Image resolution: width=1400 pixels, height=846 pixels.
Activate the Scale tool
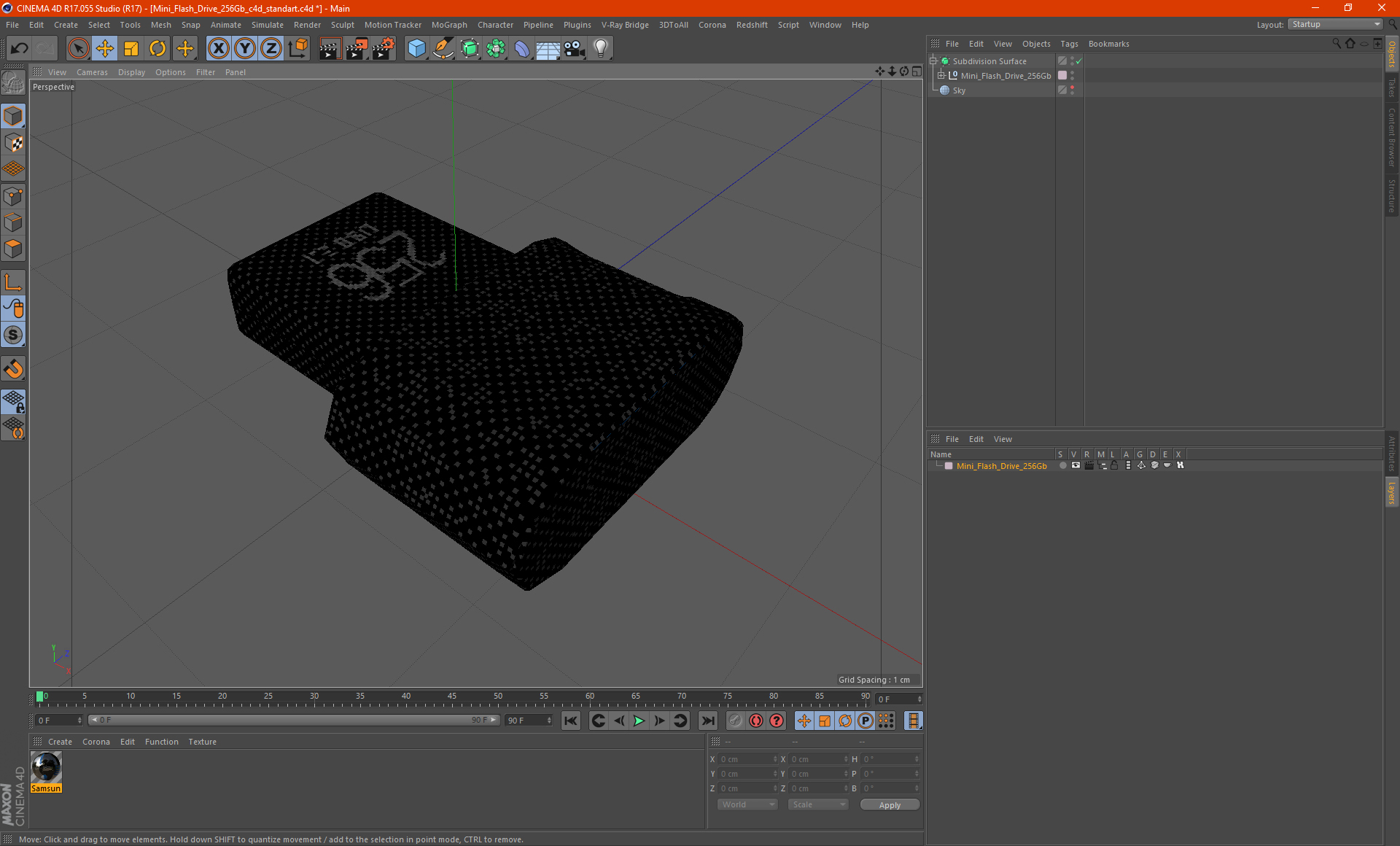[x=131, y=49]
